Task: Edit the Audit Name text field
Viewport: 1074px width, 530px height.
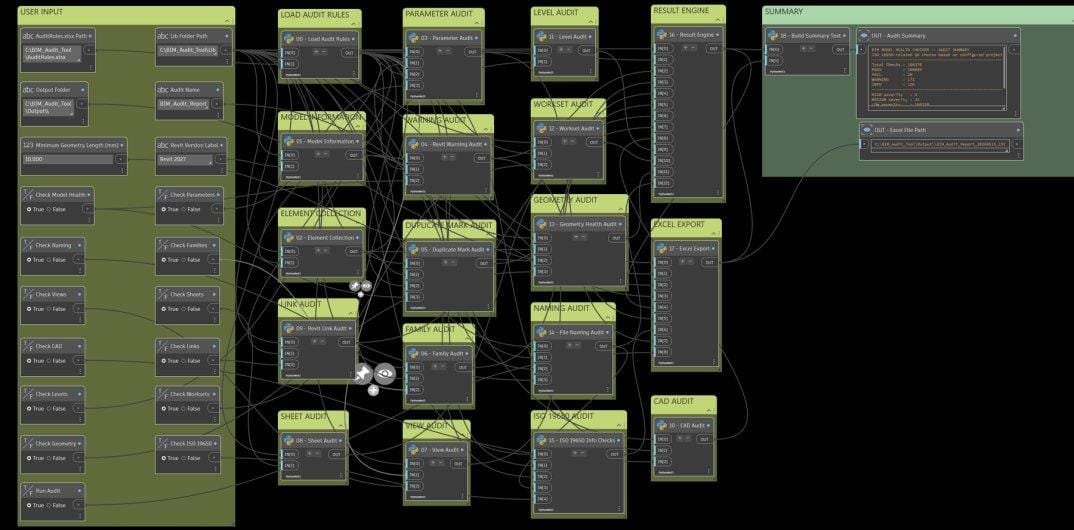Action: tap(184, 105)
